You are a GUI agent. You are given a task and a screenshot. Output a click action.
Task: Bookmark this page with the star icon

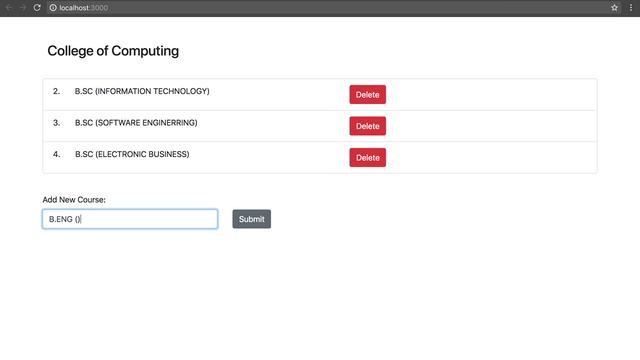(614, 8)
